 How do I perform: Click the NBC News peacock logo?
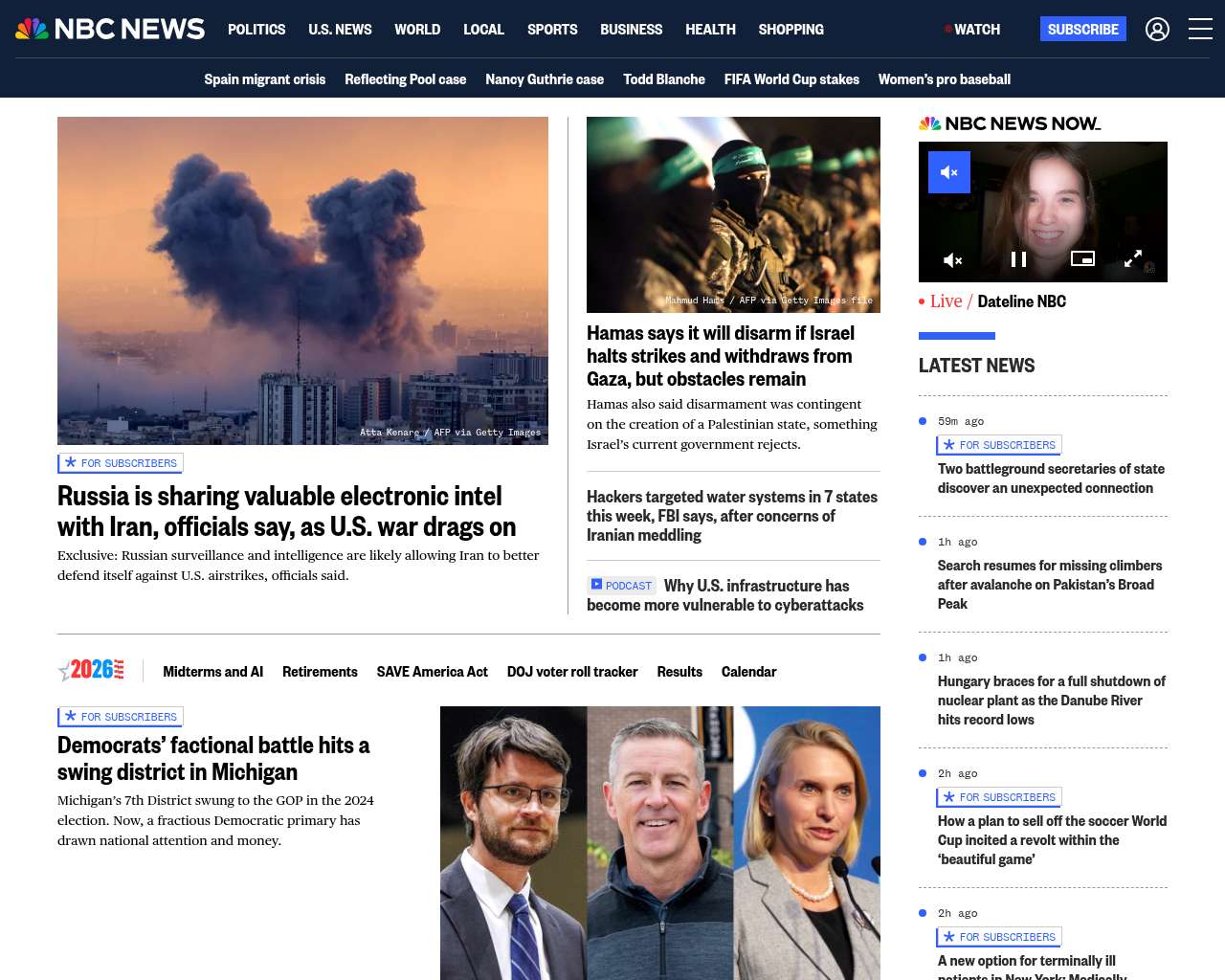pos(110,29)
